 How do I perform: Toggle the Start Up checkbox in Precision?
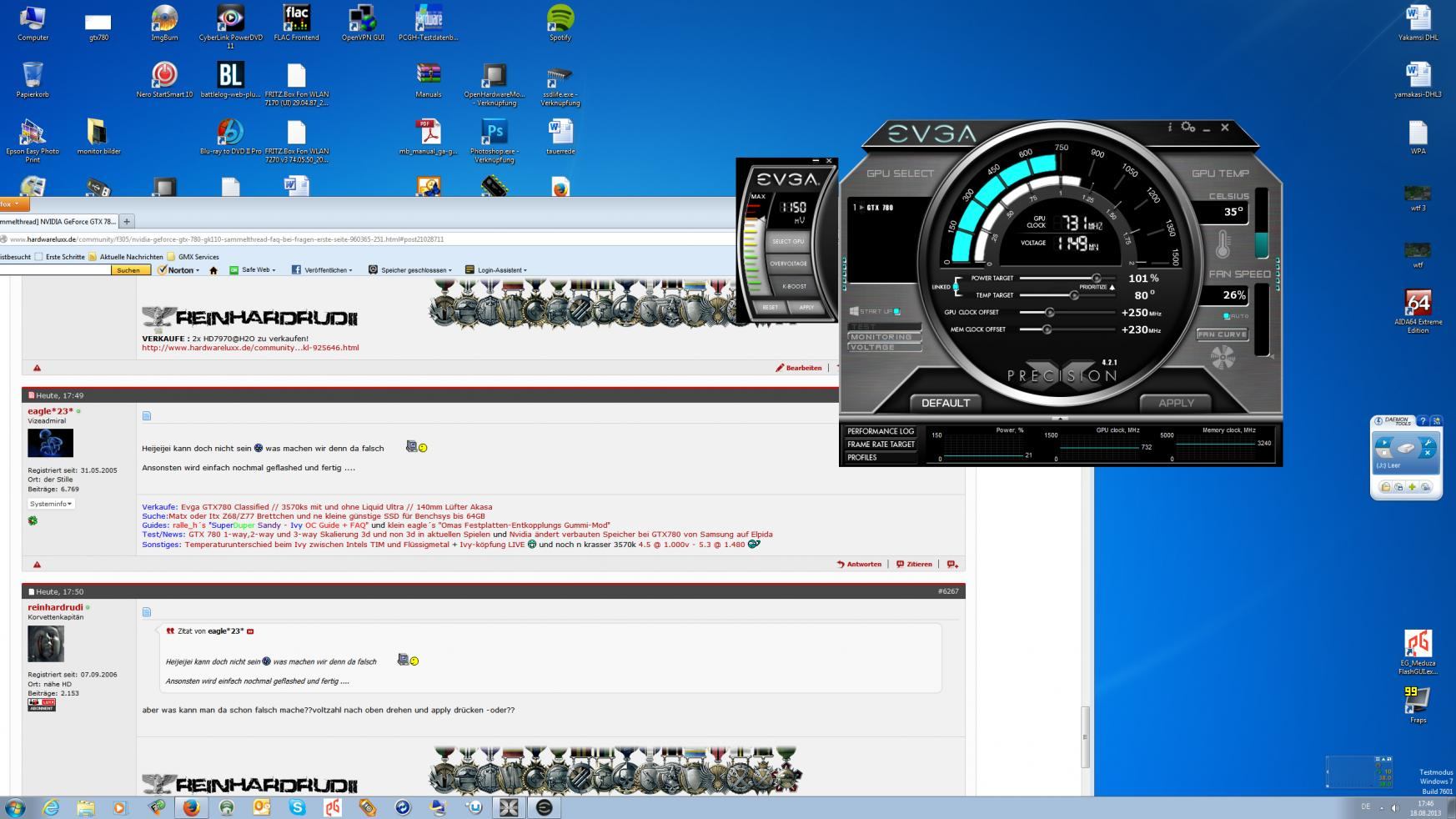click(896, 312)
